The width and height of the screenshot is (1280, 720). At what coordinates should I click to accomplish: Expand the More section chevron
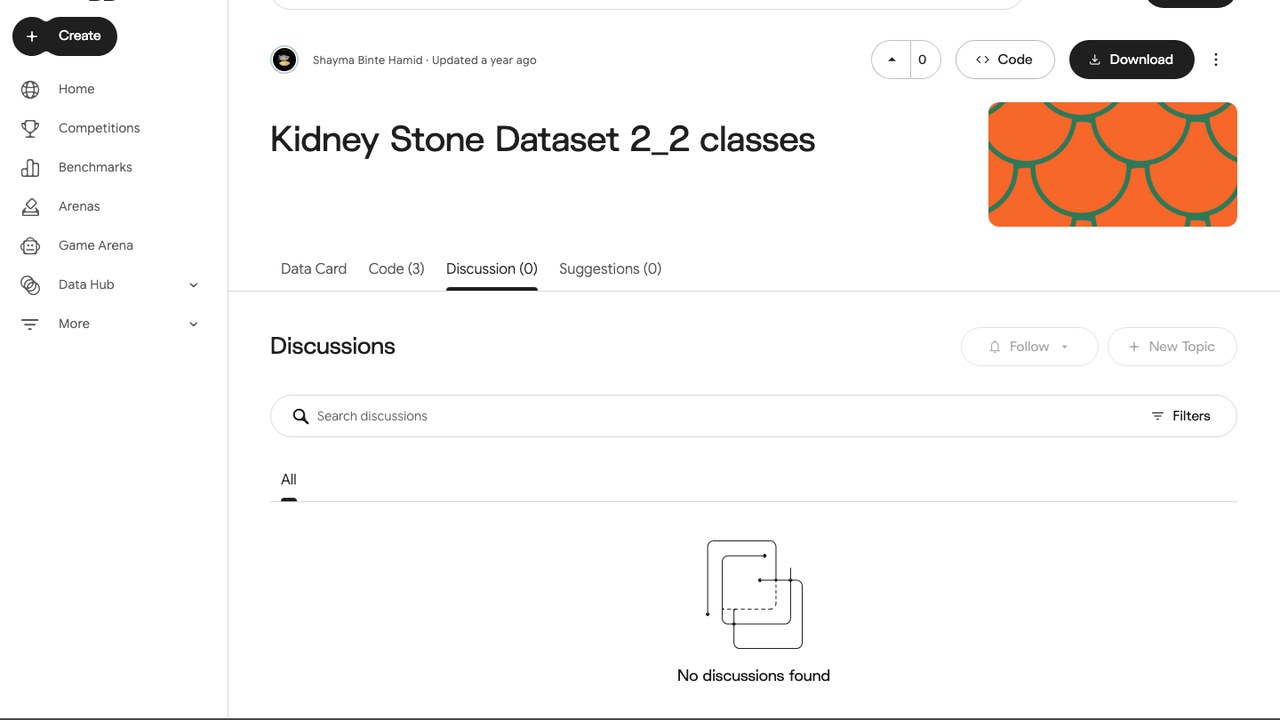(193, 324)
